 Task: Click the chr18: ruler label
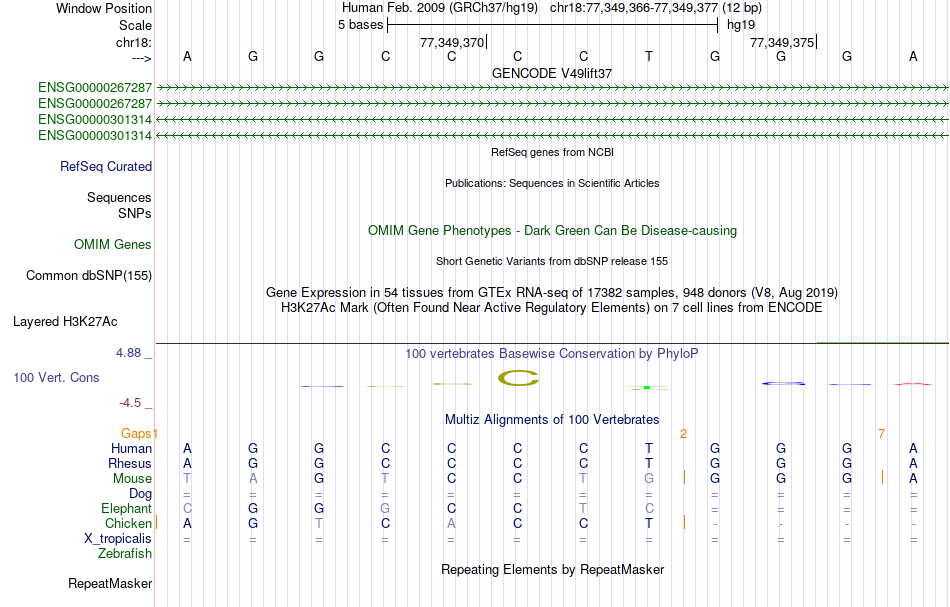[x=134, y=42]
